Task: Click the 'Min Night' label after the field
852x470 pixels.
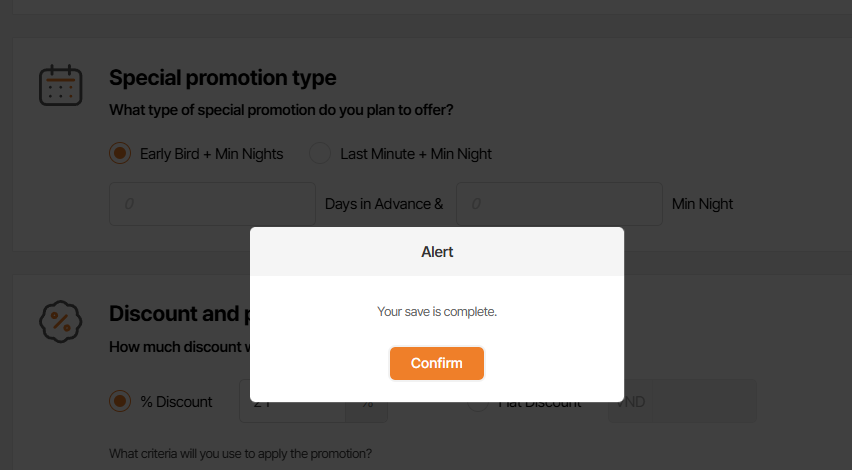Action: click(702, 204)
